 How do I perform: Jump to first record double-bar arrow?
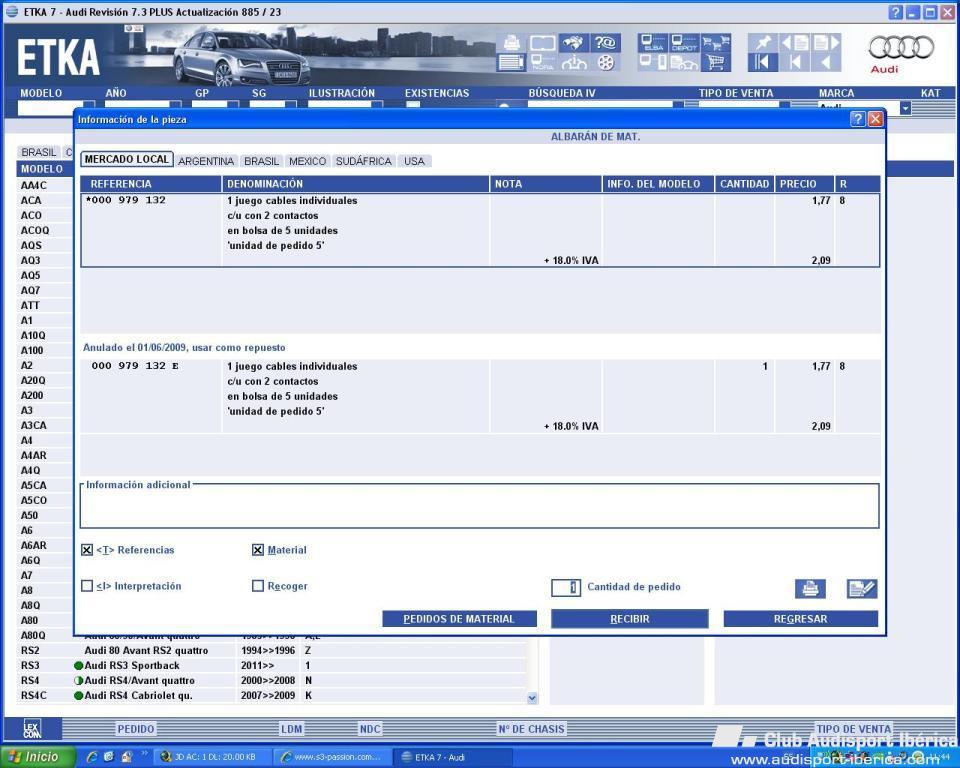763,62
